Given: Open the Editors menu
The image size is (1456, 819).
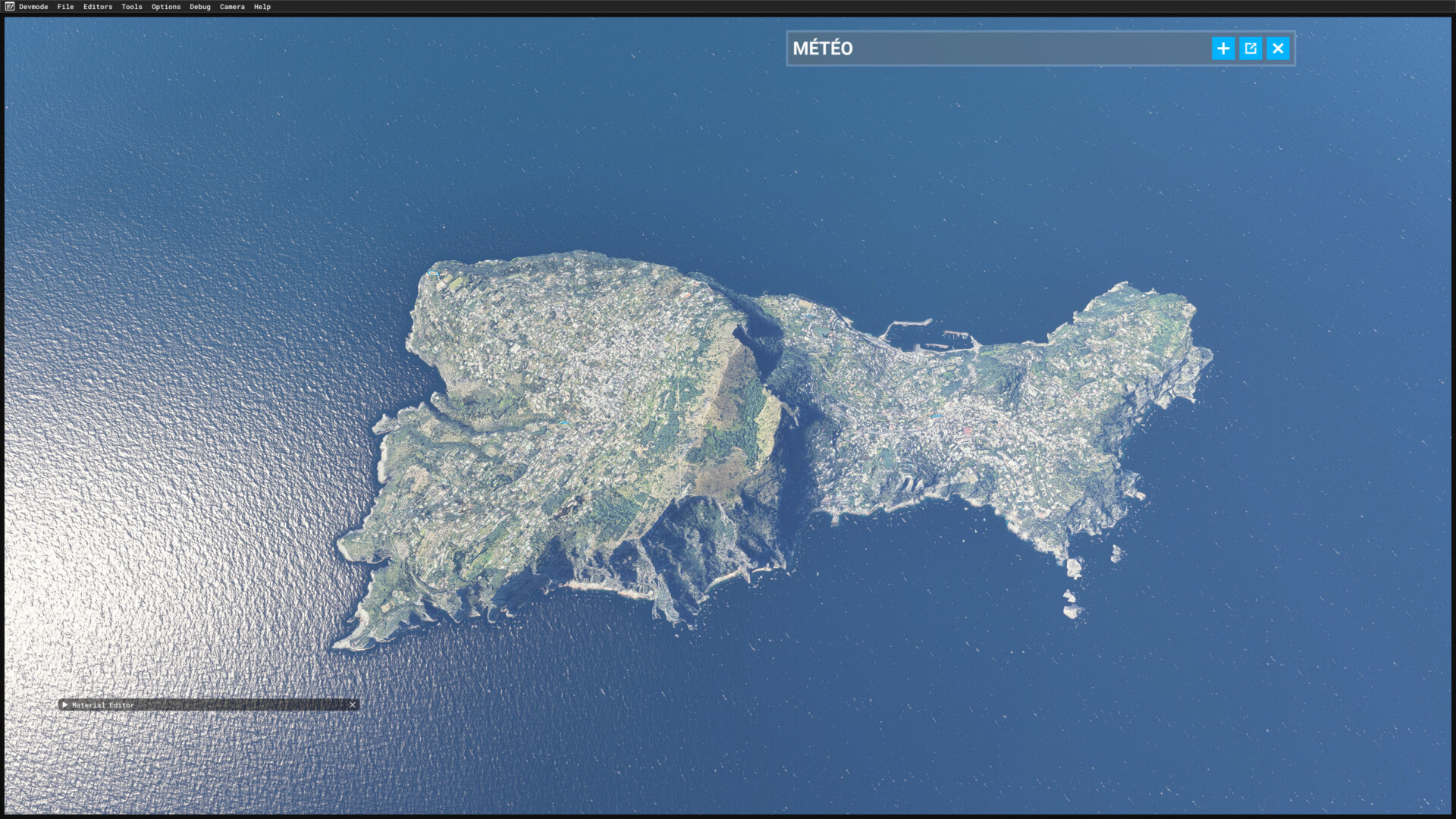Looking at the screenshot, I should (x=98, y=7).
